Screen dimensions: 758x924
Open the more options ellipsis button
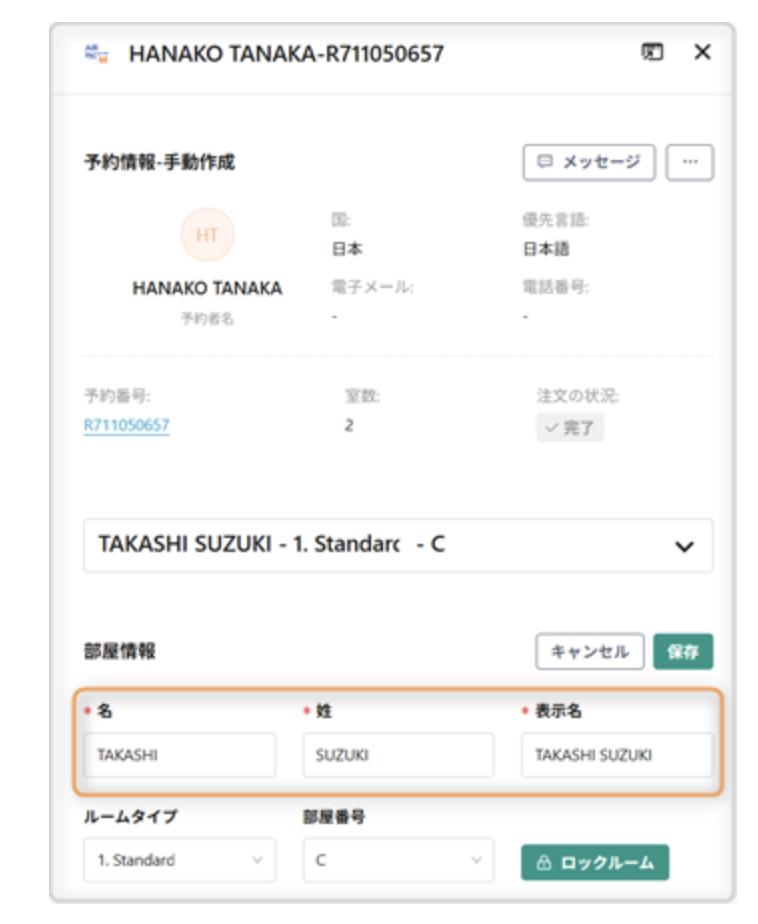[690, 162]
